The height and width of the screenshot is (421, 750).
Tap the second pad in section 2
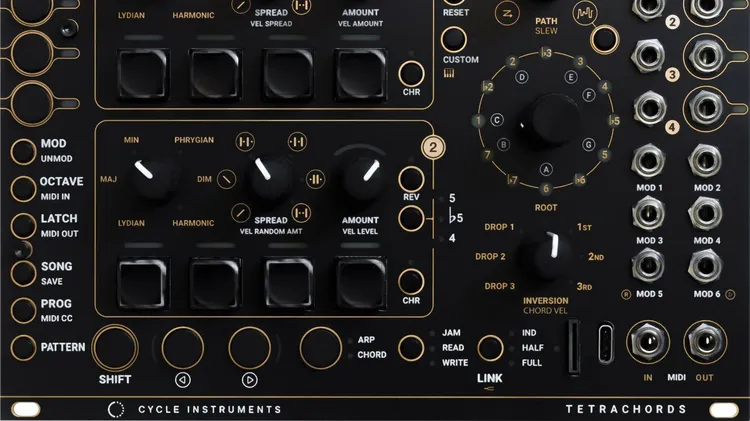(215, 283)
